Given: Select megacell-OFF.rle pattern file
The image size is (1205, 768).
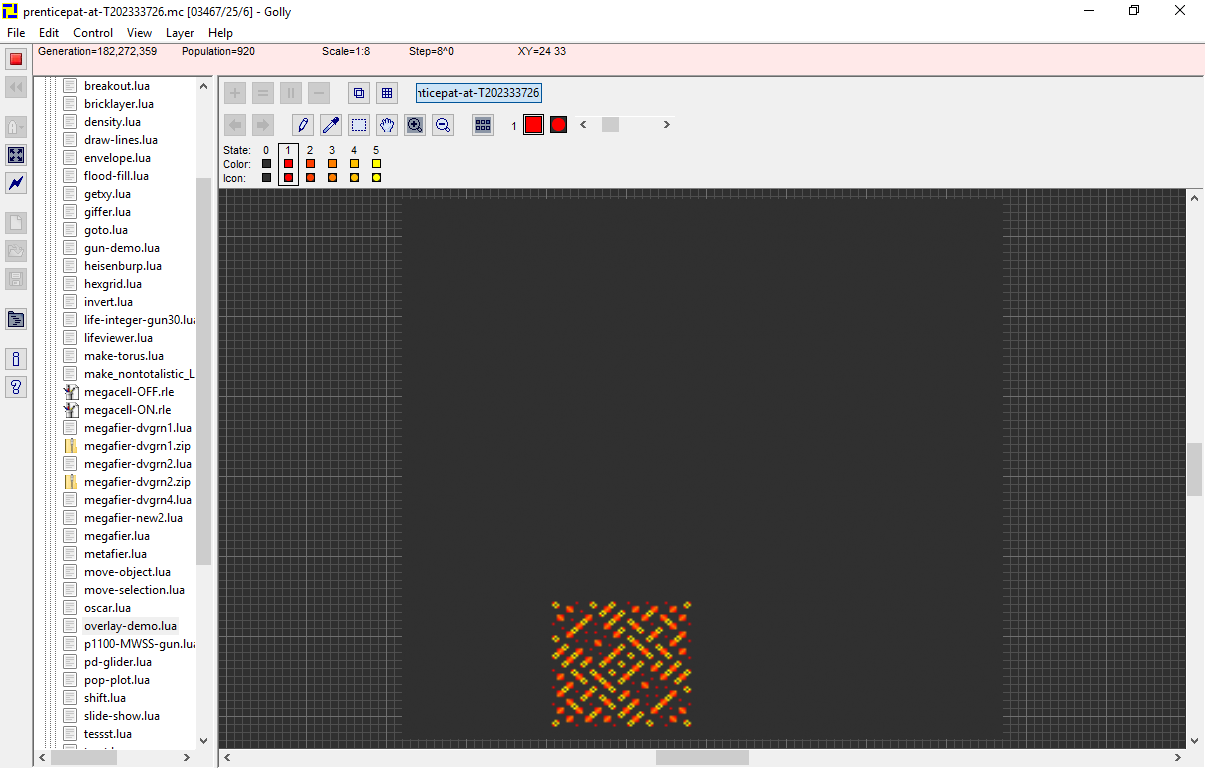Looking at the screenshot, I should (129, 392).
